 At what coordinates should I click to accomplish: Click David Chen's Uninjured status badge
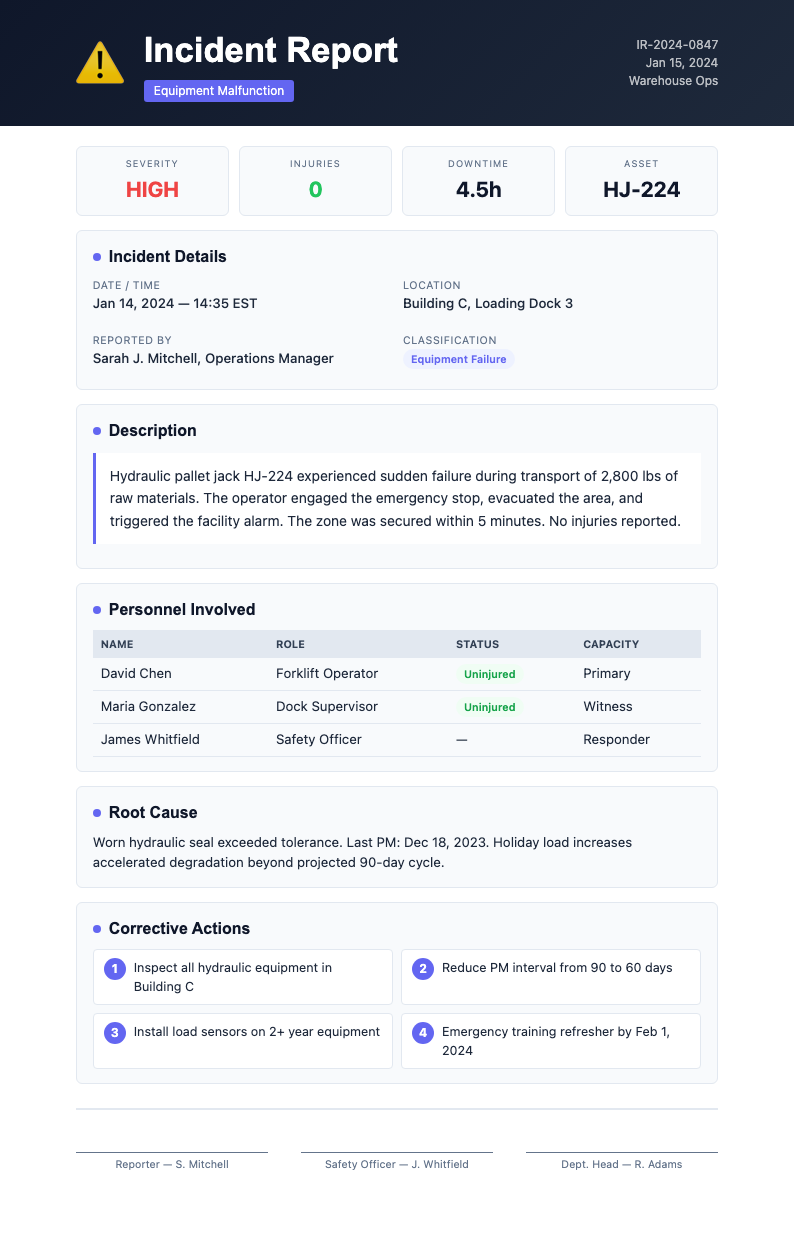click(x=490, y=674)
